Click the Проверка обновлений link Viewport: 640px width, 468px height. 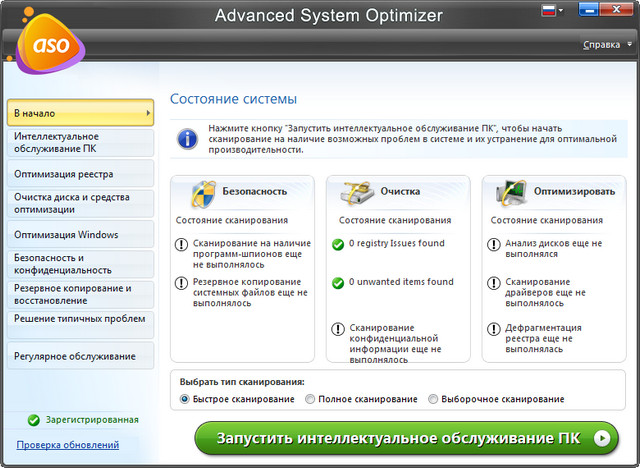click(x=67, y=445)
